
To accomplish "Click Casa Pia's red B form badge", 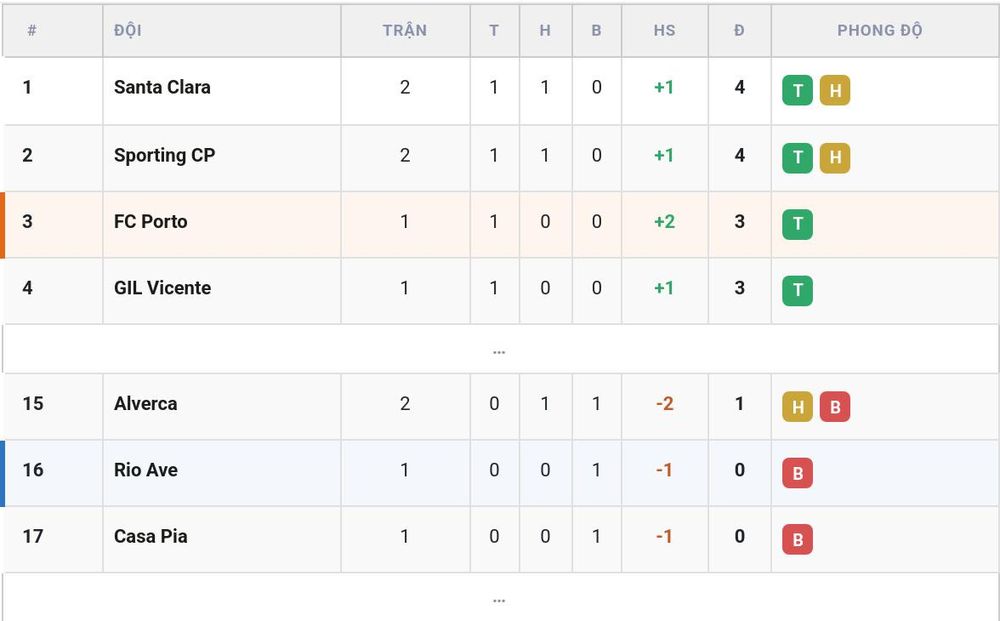I will pos(797,539).
